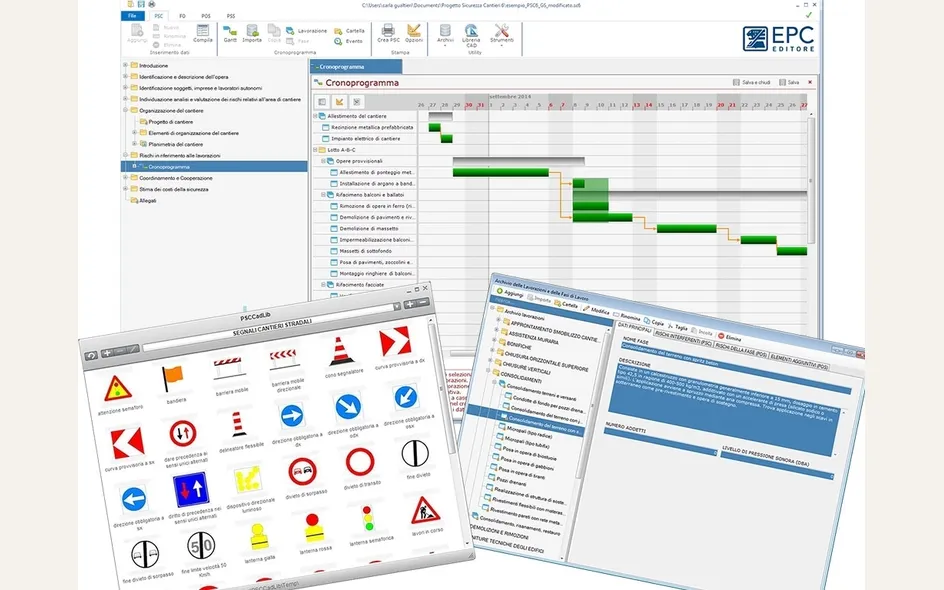This screenshot has height=590, width=944.
Task: Select 'Pozzi drenanti' in the Archivio tree
Action: (x=511, y=482)
